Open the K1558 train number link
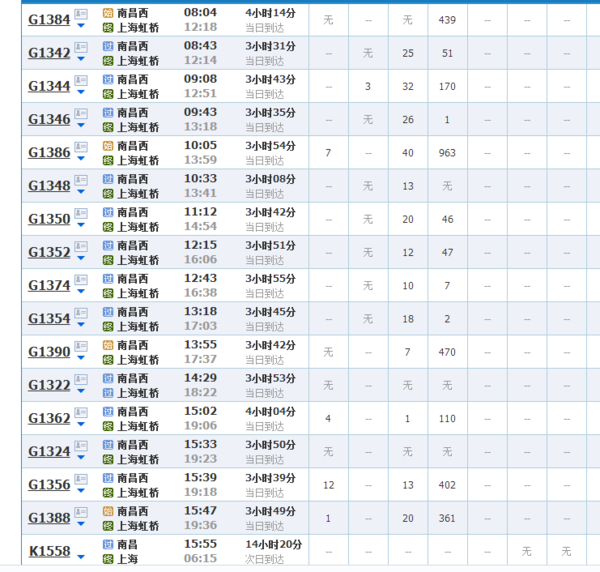 [x=49, y=551]
